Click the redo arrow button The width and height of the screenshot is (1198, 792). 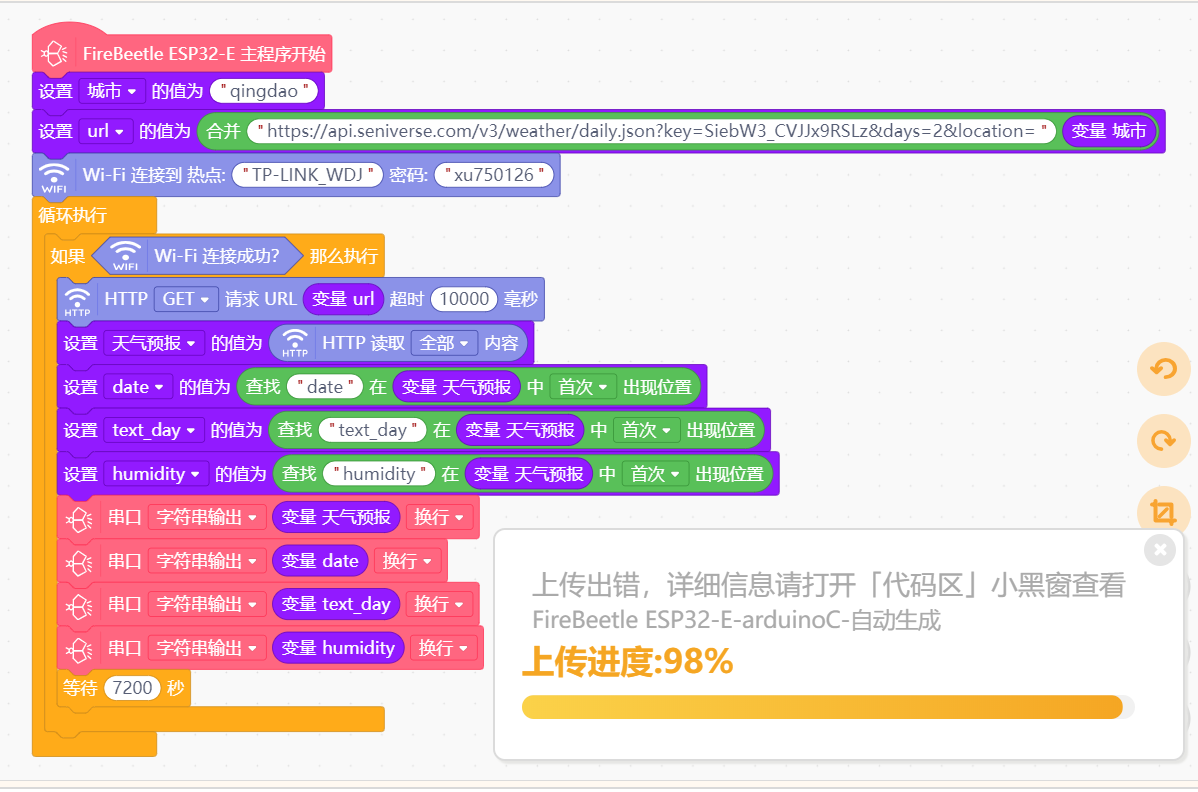(1164, 441)
